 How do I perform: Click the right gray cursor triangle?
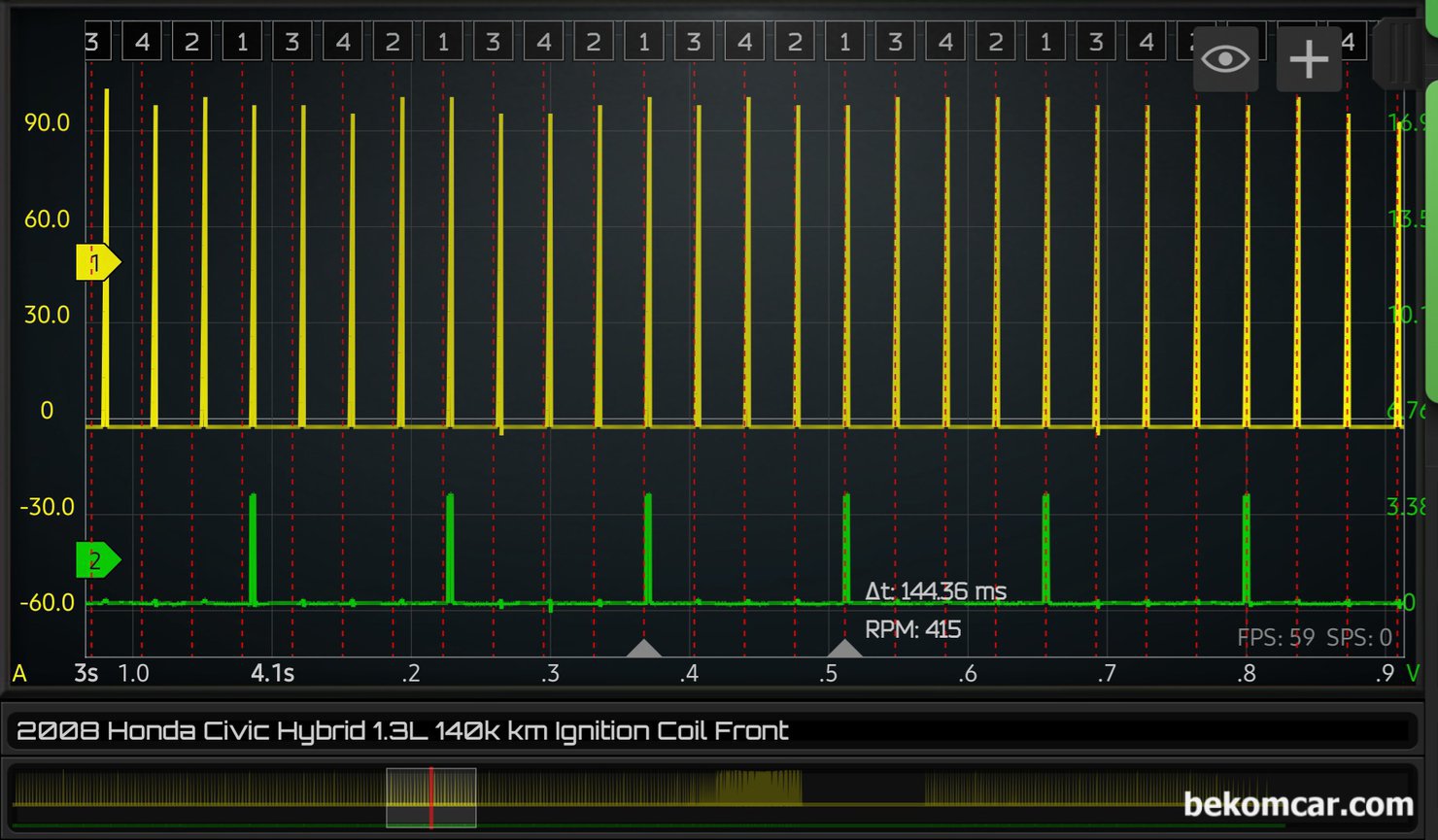coord(844,649)
